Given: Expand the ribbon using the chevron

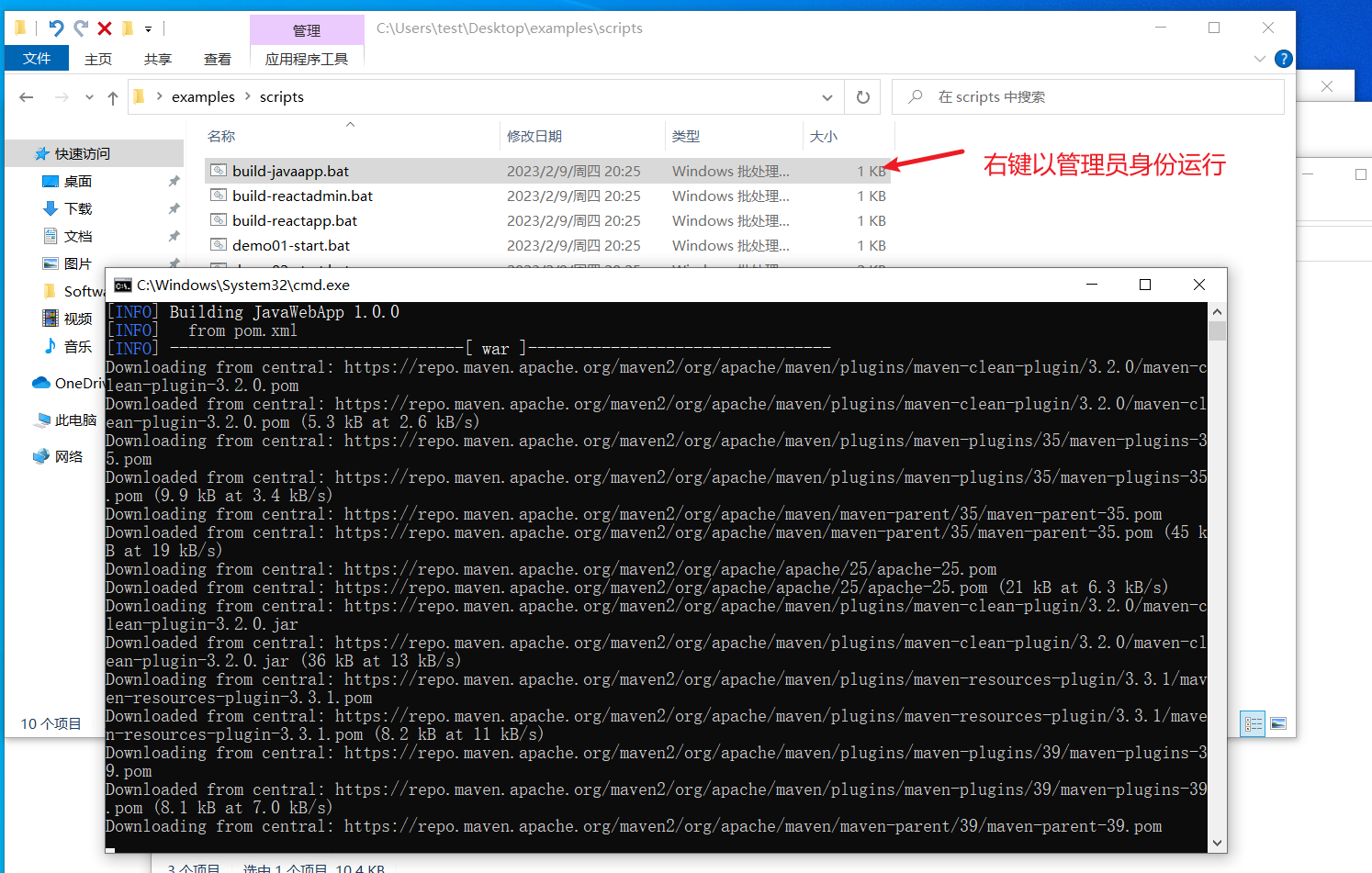Looking at the screenshot, I should [x=1259, y=59].
